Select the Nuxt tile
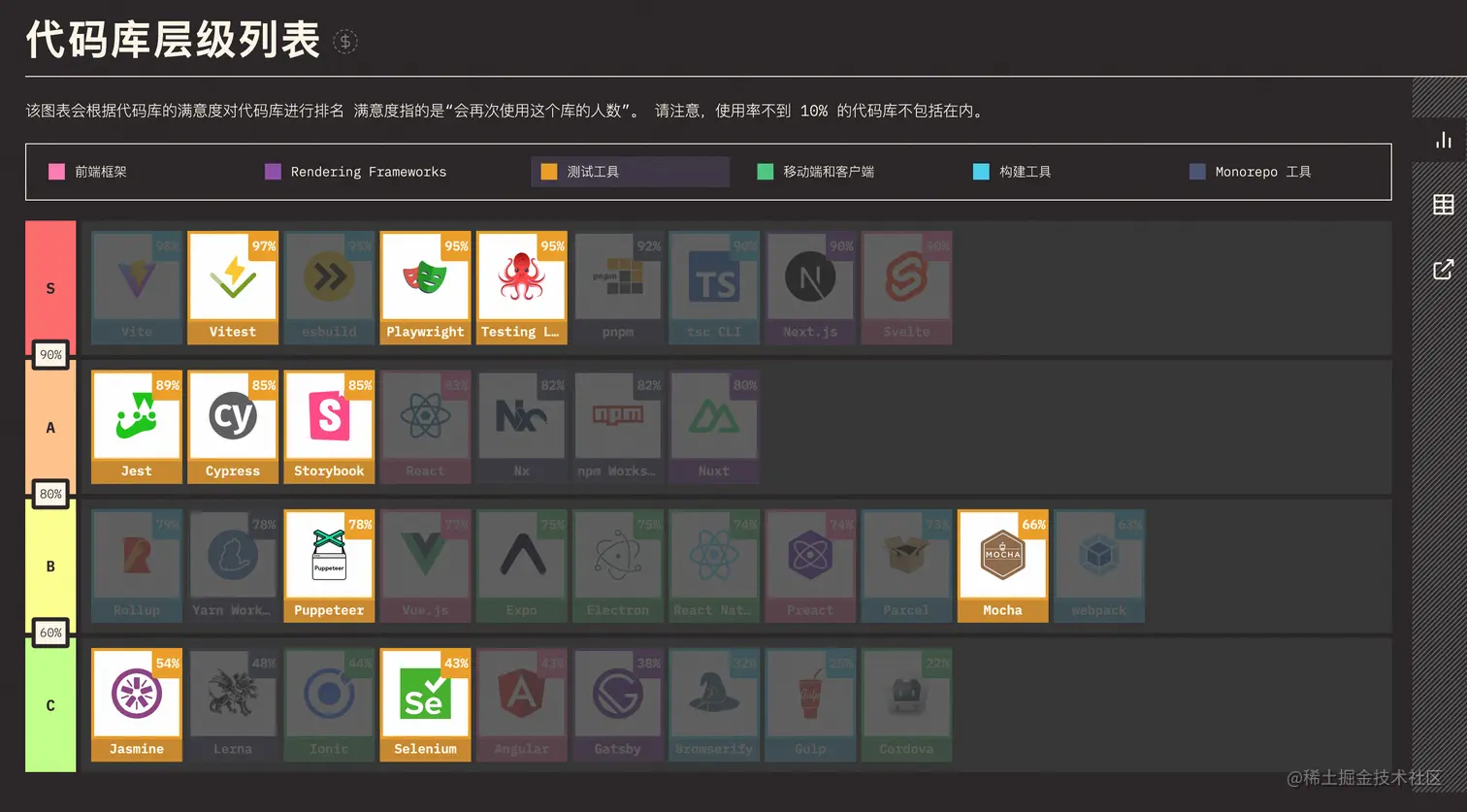Screen dimensions: 1467x812 tap(714, 427)
